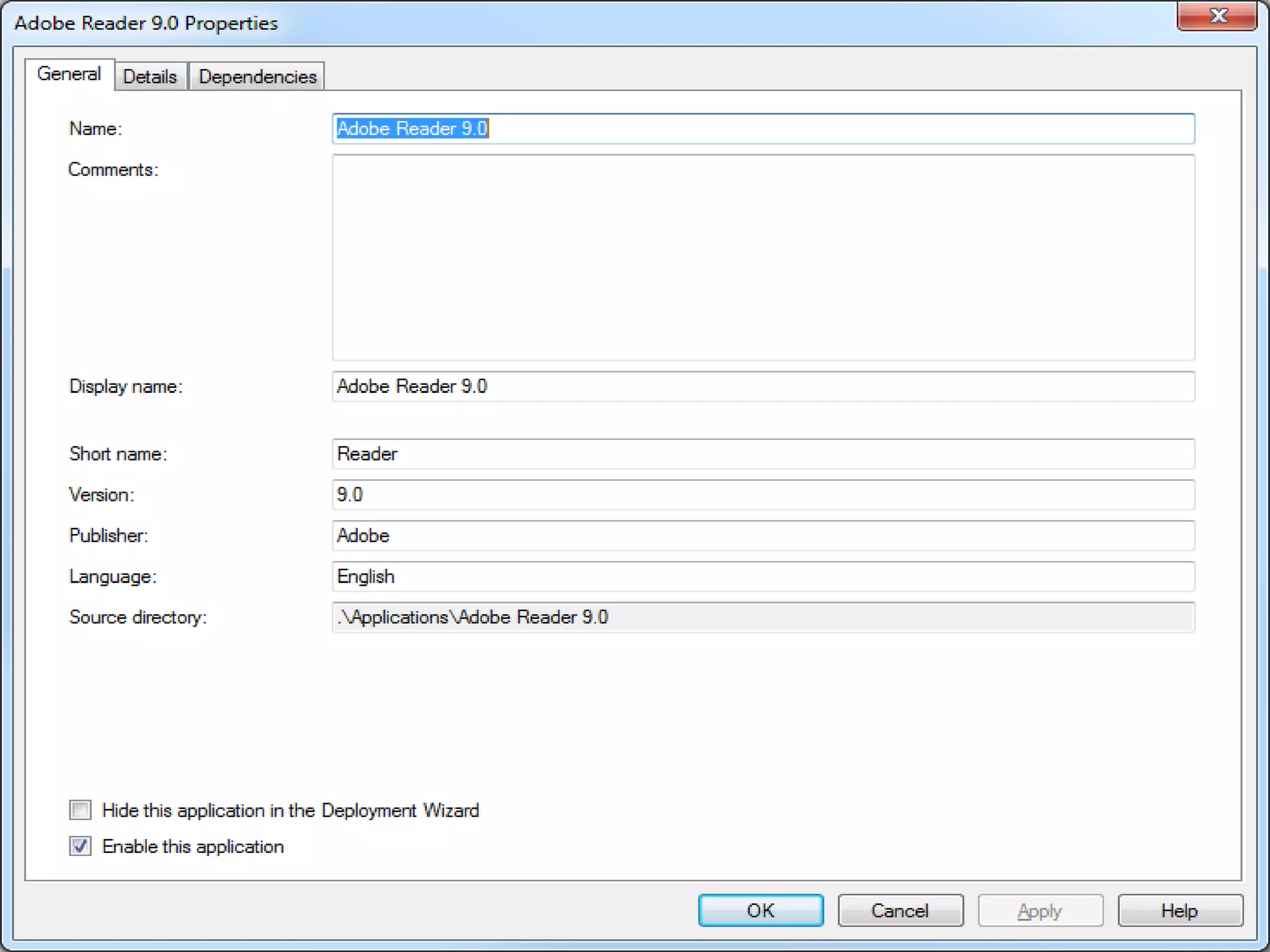Click the Publisher: label

pyautogui.click(x=109, y=536)
